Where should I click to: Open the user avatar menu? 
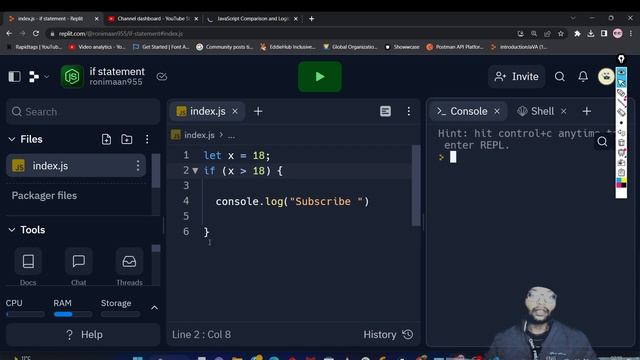(x=606, y=76)
